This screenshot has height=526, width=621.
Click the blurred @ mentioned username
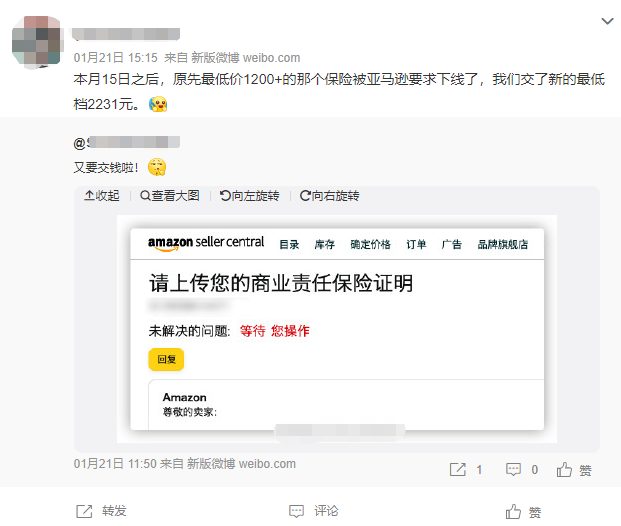tap(127, 142)
